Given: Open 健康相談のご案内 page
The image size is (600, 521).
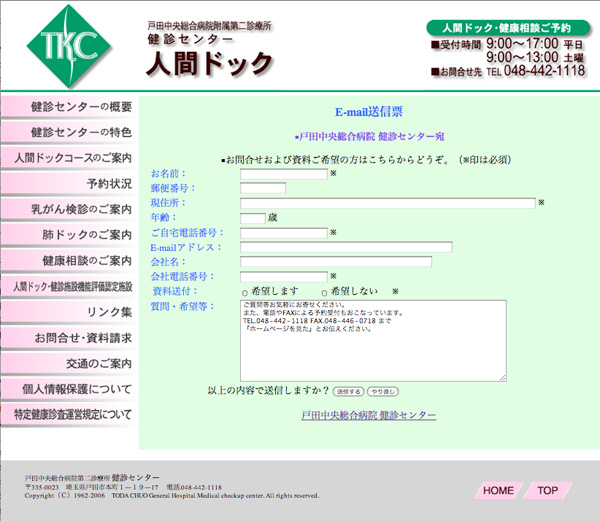Looking at the screenshot, I should (69, 261).
